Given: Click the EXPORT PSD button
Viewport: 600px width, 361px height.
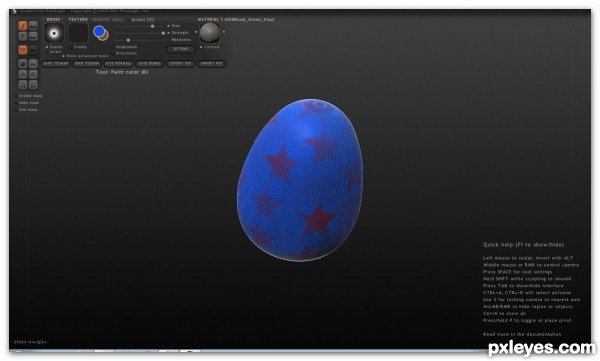Looking at the screenshot, I should coord(181,64).
